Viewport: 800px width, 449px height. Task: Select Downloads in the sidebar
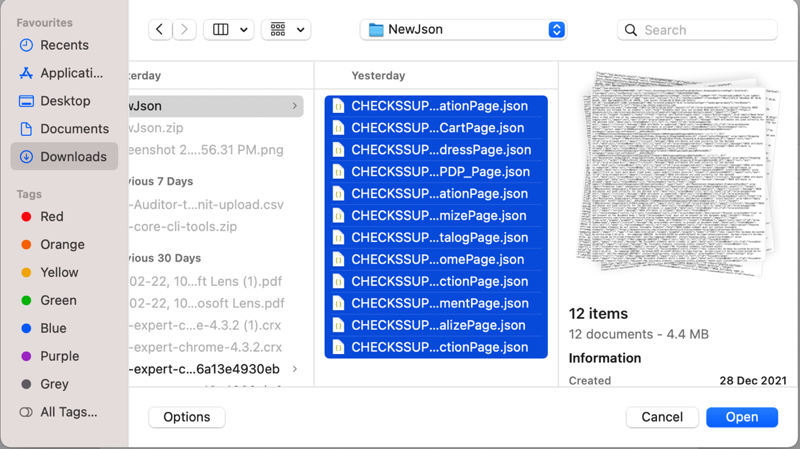coord(73,157)
